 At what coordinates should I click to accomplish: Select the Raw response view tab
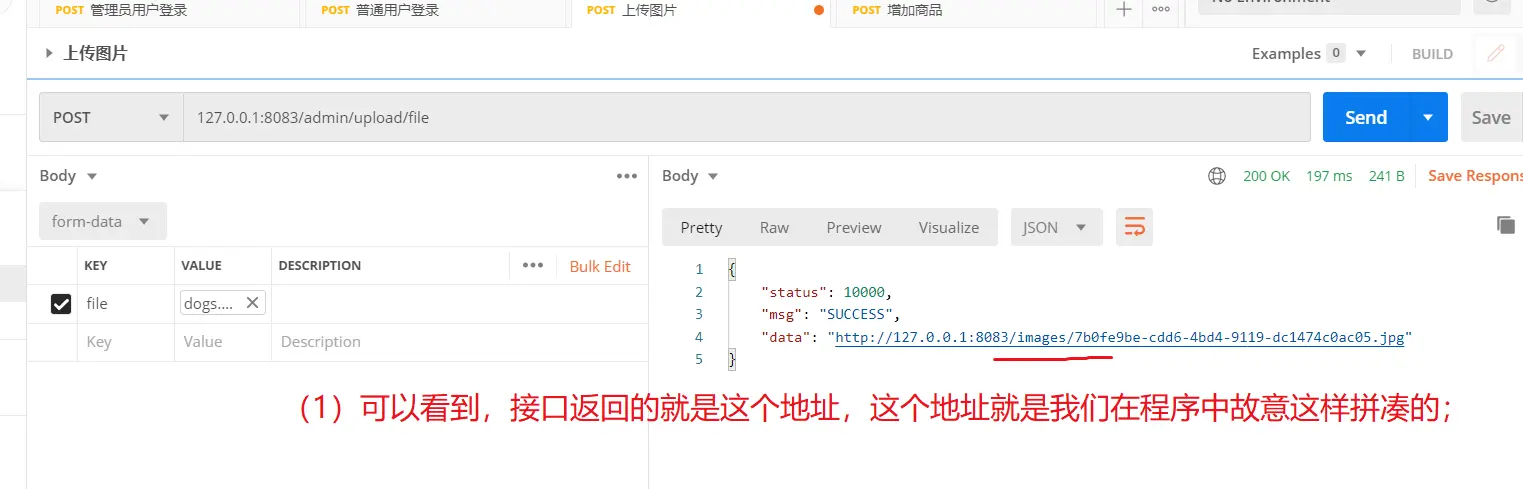tap(774, 227)
